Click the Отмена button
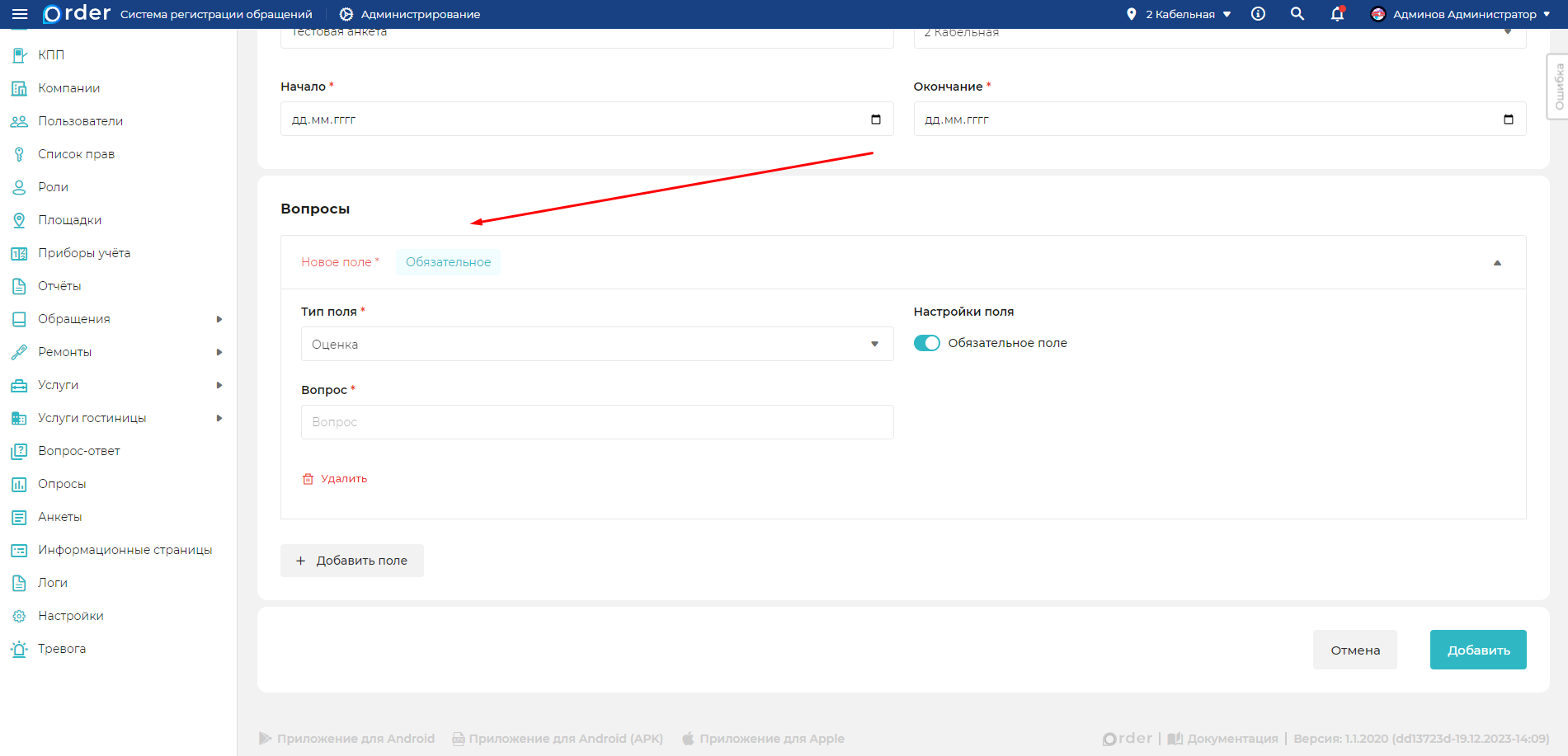This screenshot has width=1568, height=756. pos(1354,650)
